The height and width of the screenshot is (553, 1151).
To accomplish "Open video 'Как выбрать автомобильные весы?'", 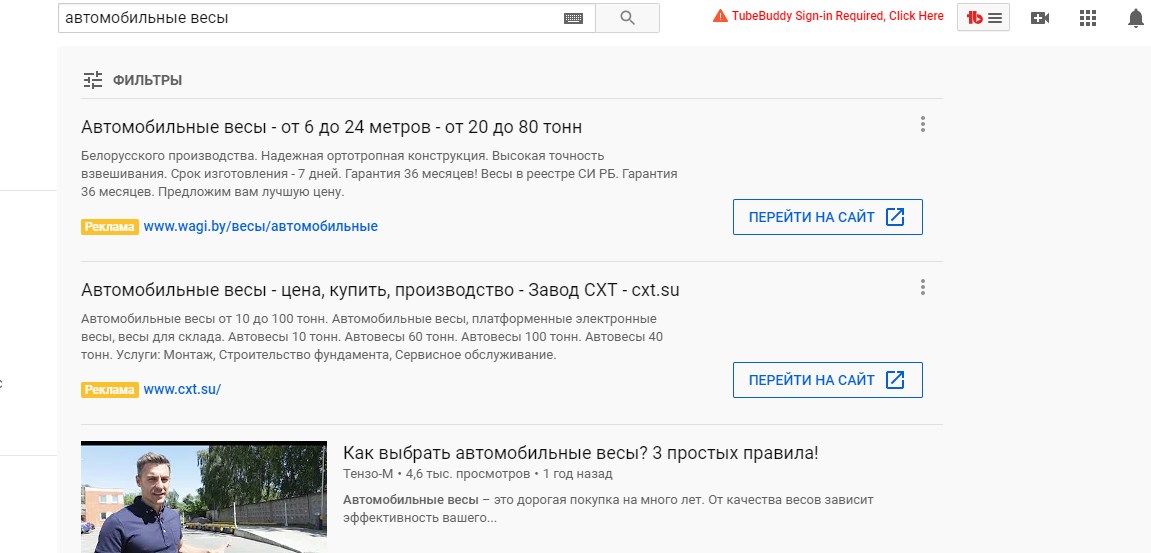I will pyautogui.click(x=580, y=453).
